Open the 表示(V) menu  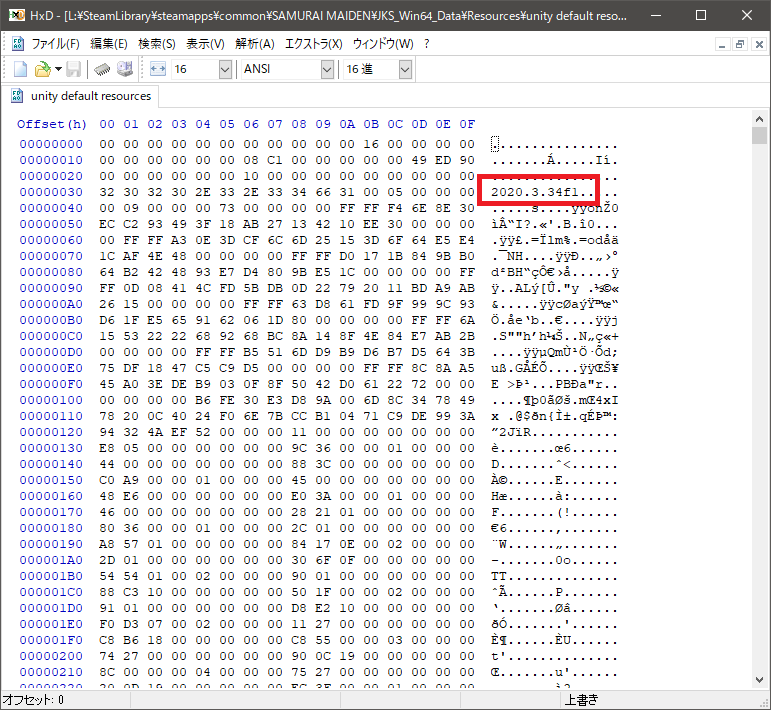(205, 44)
